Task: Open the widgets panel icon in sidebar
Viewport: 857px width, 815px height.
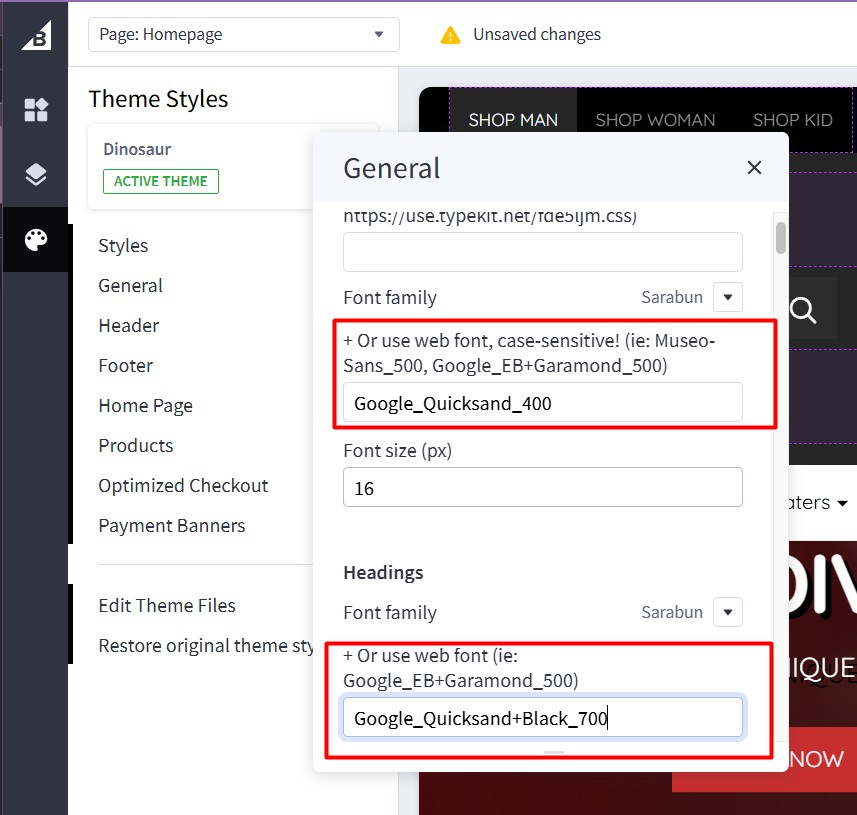Action: [x=36, y=109]
